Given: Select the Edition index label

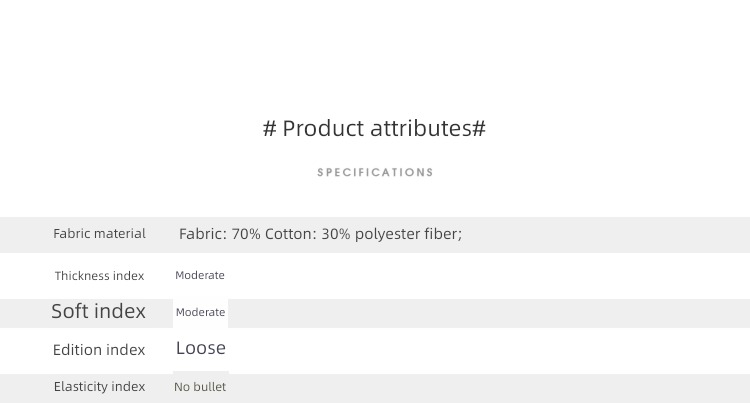Looking at the screenshot, I should 99,350.
